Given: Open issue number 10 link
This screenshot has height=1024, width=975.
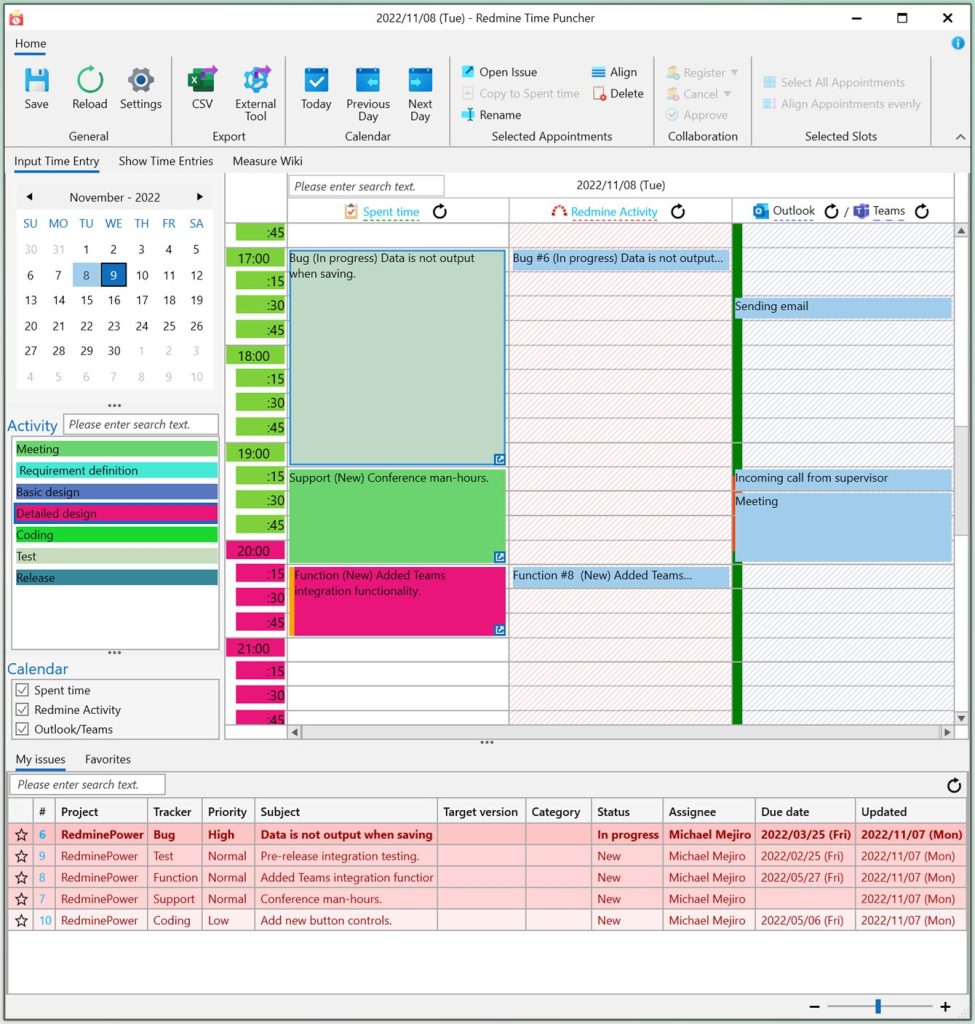Looking at the screenshot, I should tap(45, 921).
